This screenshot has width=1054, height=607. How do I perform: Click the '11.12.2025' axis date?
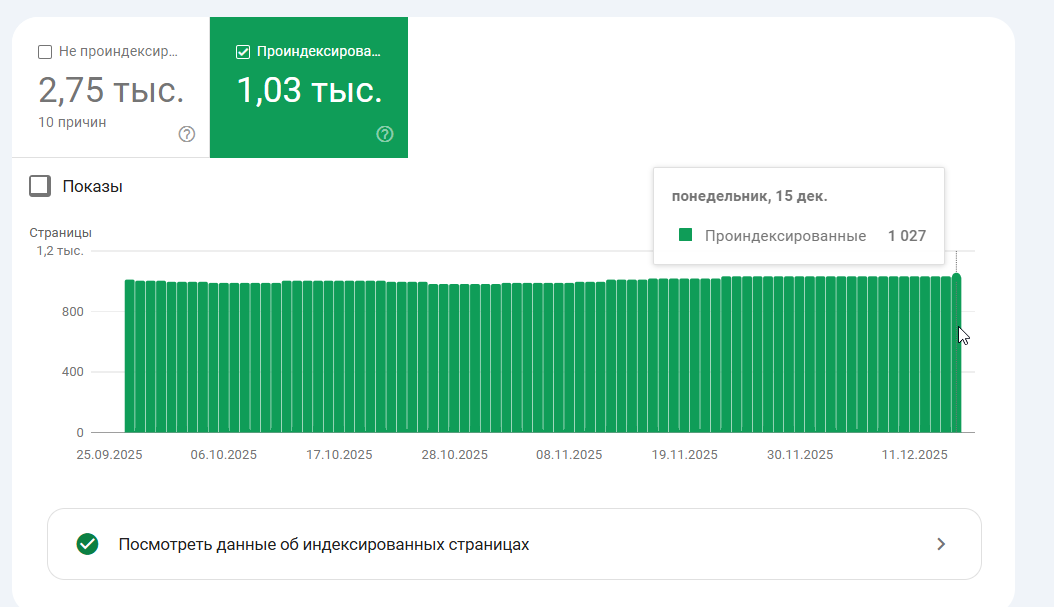coord(914,455)
